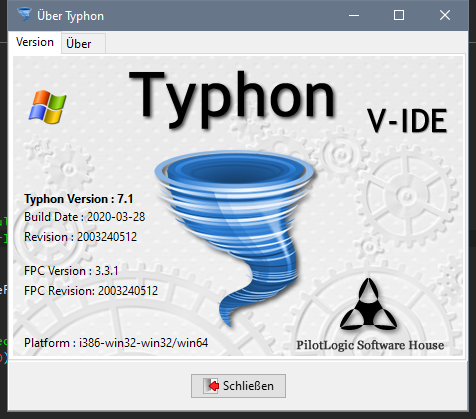Click 'PilotLogic Software House' text
The height and width of the screenshot is (419, 476).
tap(370, 345)
